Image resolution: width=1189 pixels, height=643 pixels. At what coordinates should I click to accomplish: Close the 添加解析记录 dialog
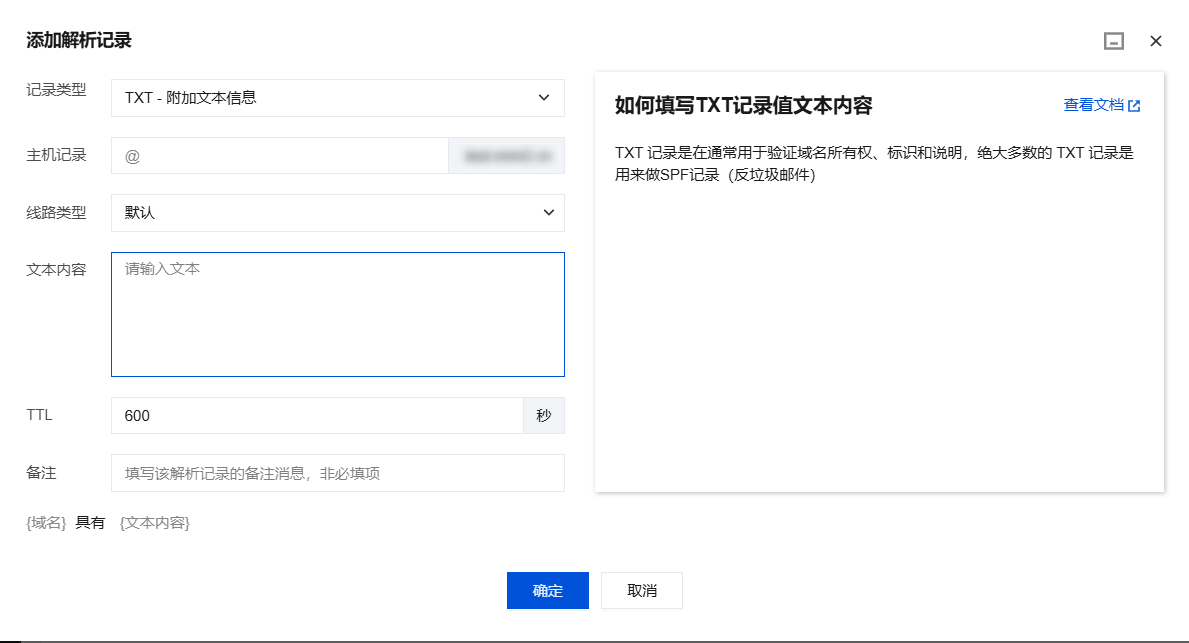click(x=1156, y=41)
